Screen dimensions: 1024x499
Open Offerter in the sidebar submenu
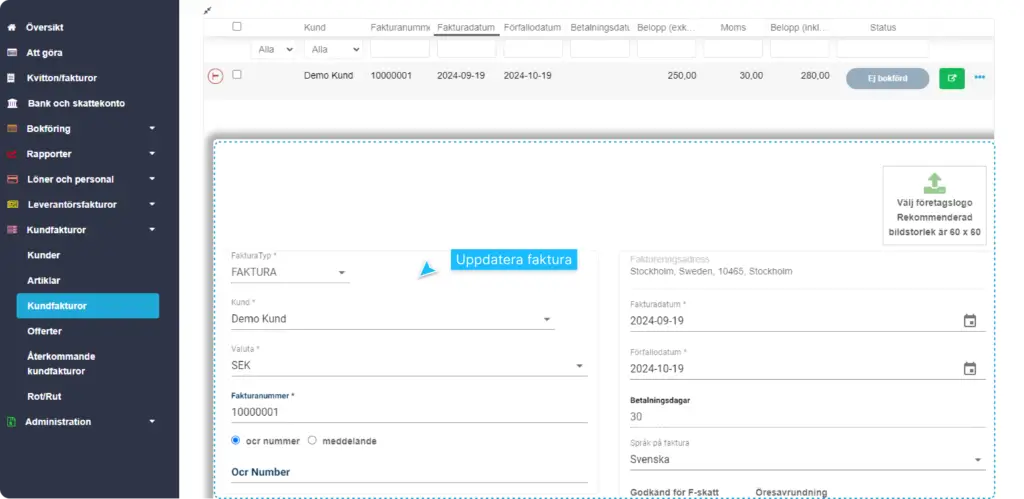tap(44, 331)
